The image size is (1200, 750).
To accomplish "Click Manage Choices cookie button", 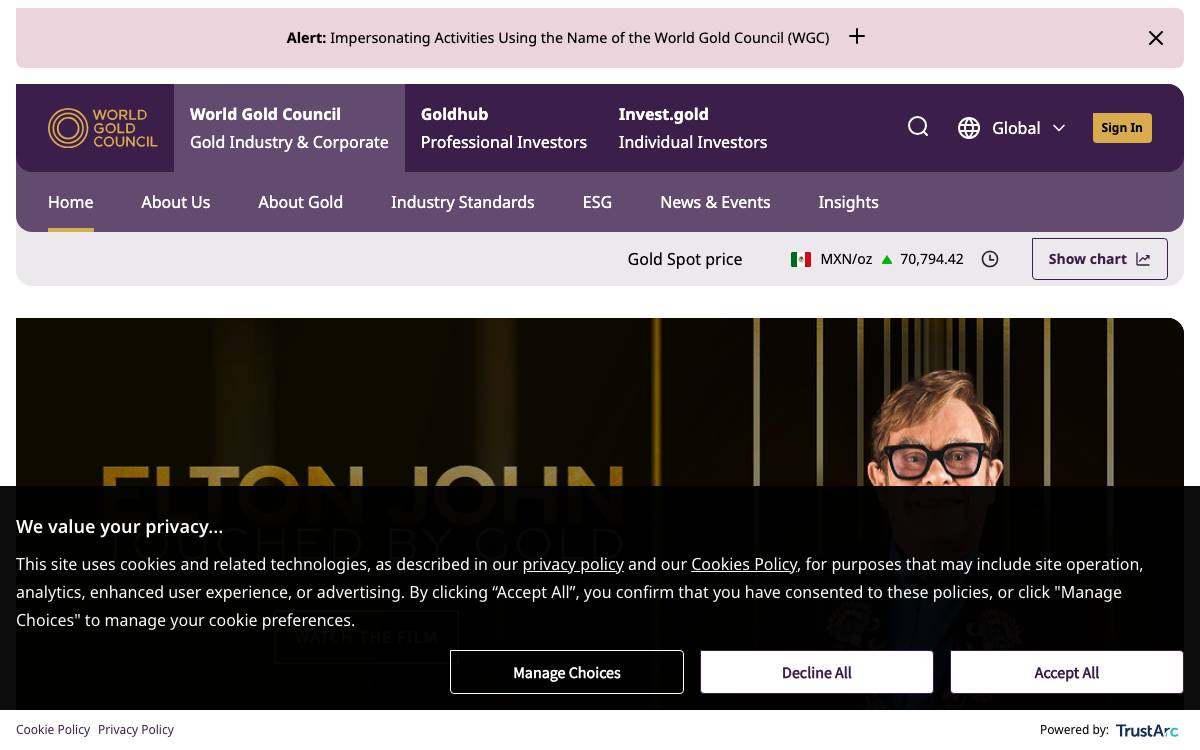I will (567, 673).
